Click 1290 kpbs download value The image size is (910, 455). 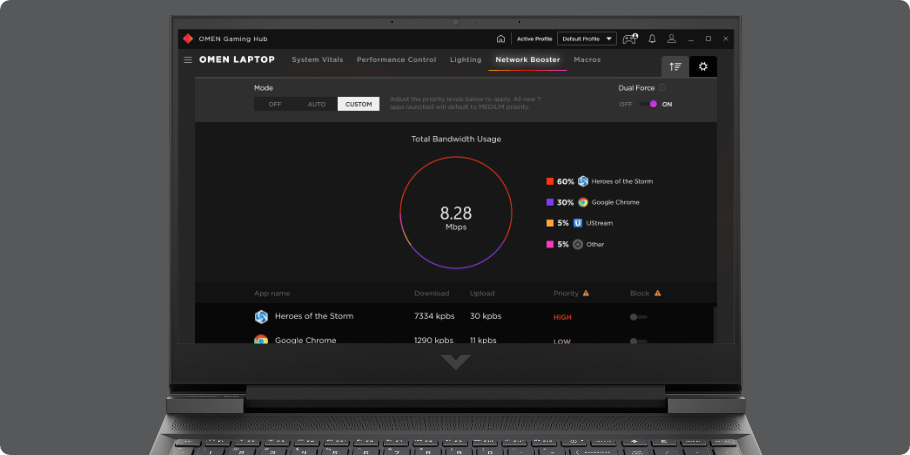pos(434,340)
